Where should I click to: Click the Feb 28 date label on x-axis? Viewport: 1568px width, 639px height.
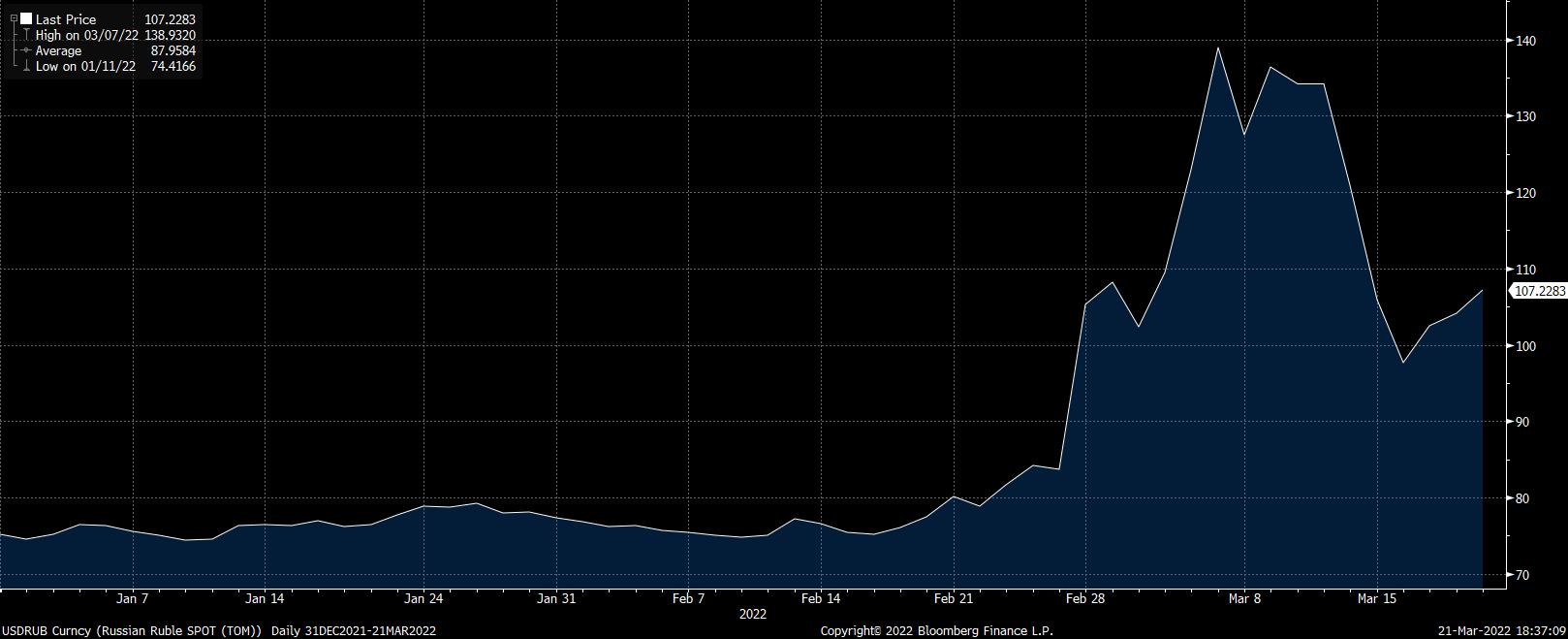click(x=1084, y=598)
